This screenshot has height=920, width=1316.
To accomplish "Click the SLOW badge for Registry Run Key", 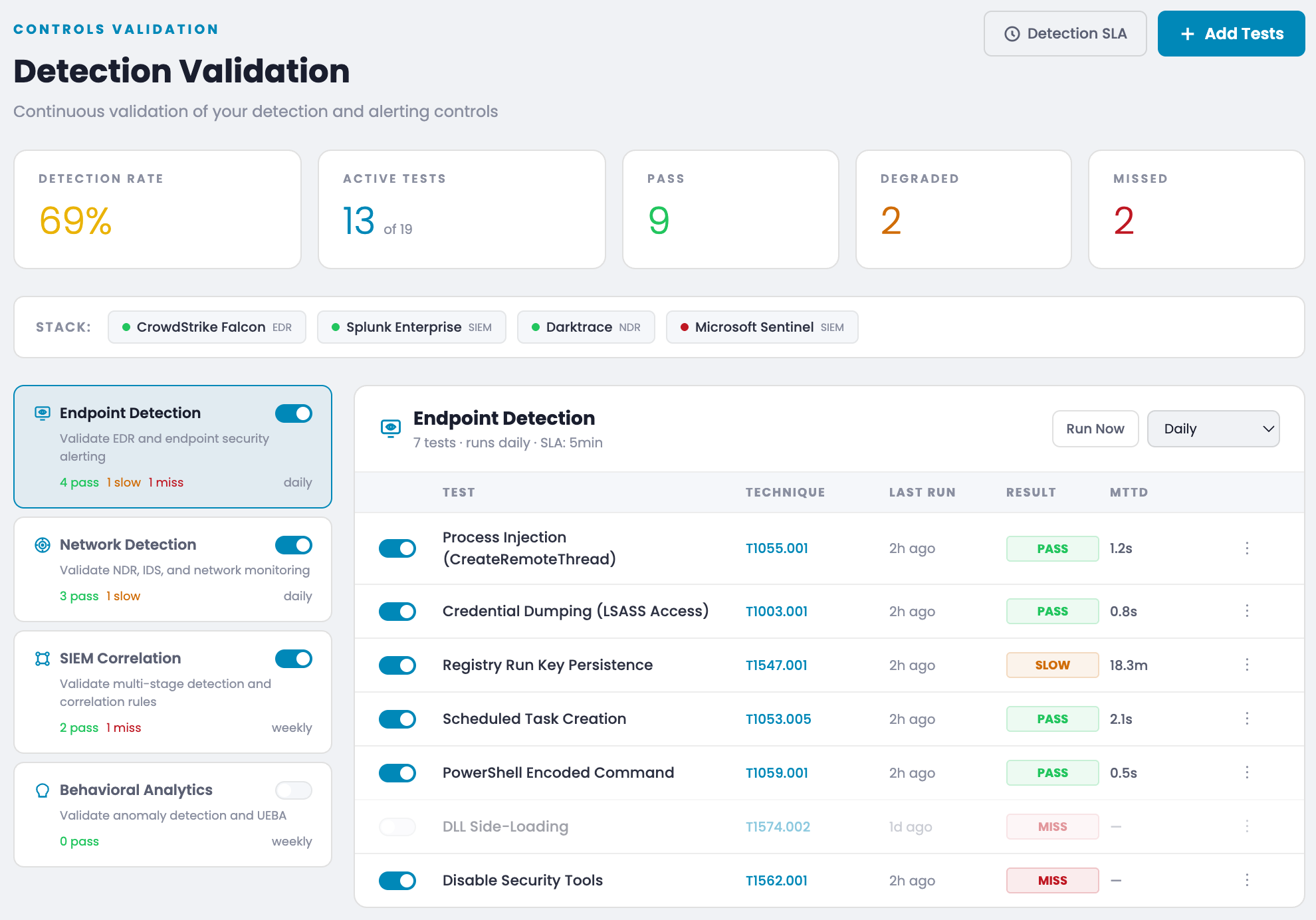I will 1053,665.
